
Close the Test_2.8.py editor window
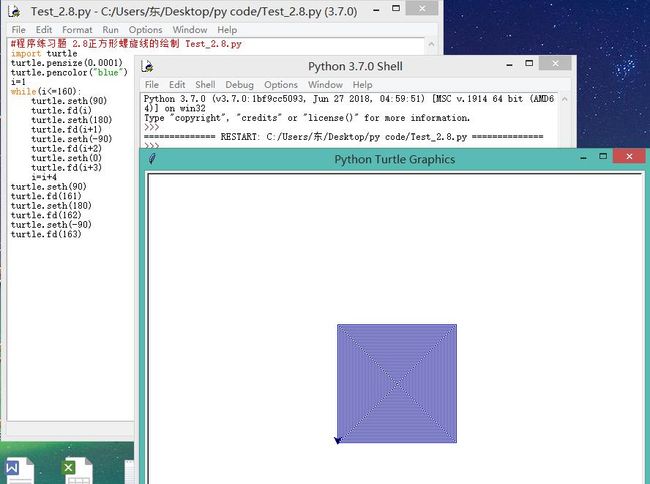click(x=422, y=8)
